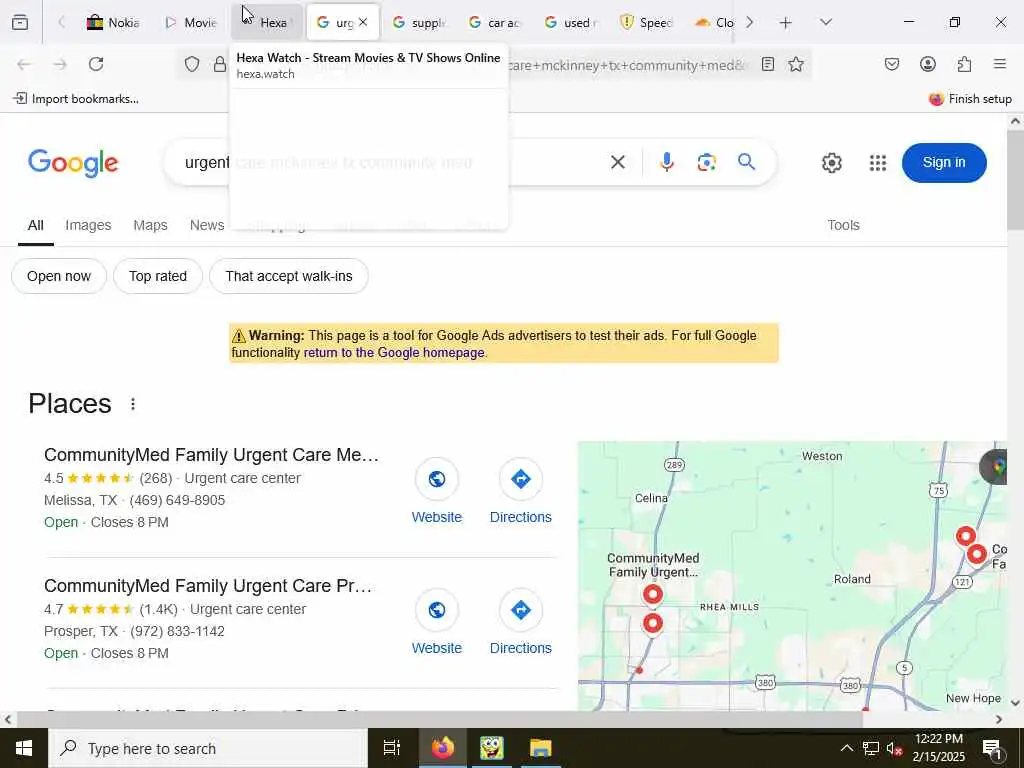1024x768 pixels.
Task: Open File Explorer from taskbar
Action: click(540, 748)
